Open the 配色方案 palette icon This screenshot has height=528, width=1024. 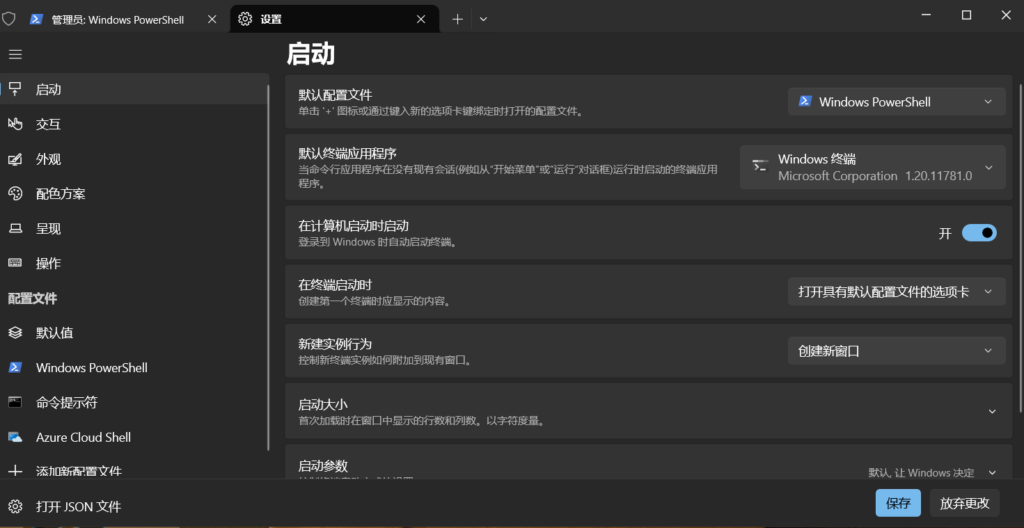(15, 194)
